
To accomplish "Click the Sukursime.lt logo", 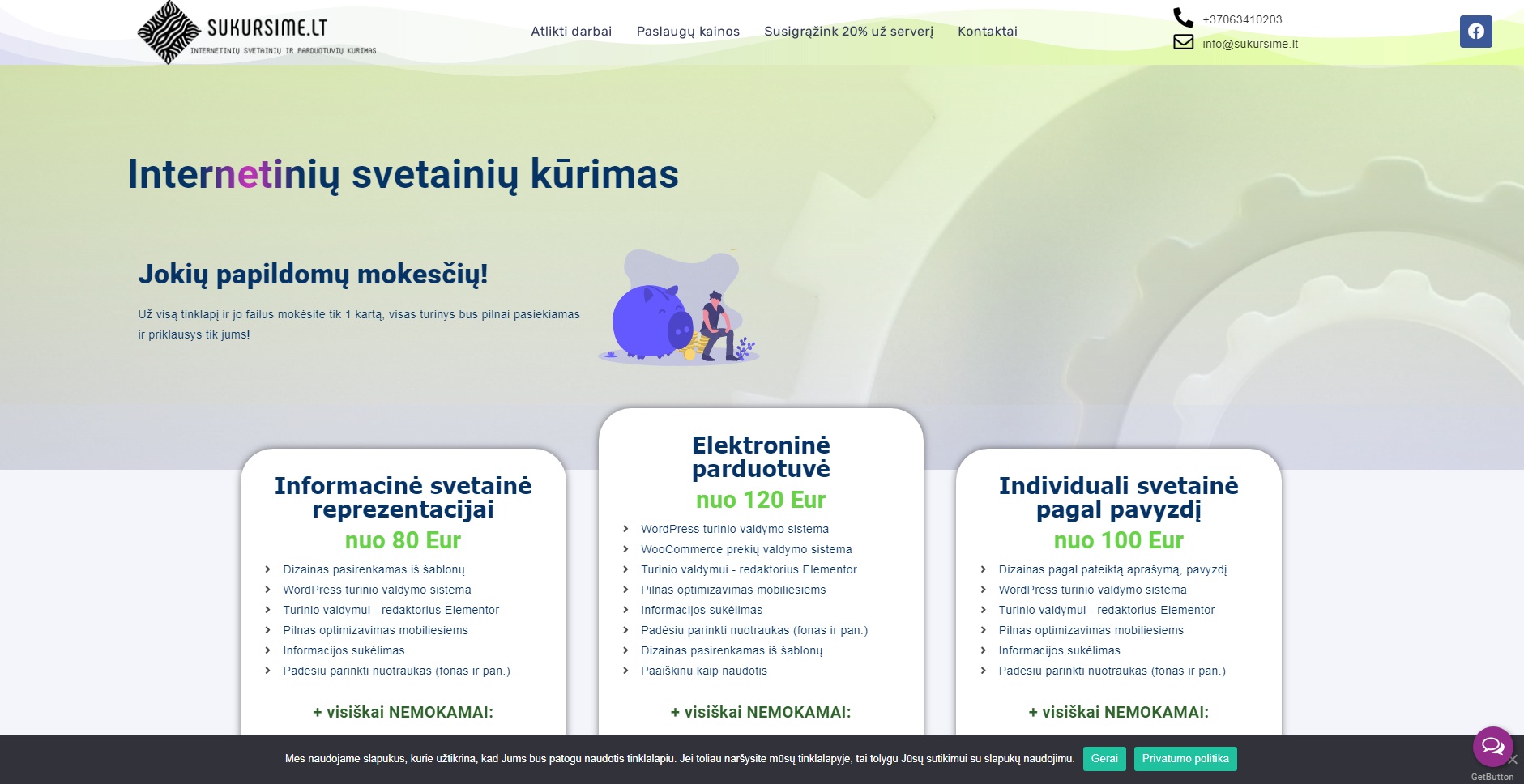I will click(x=256, y=32).
